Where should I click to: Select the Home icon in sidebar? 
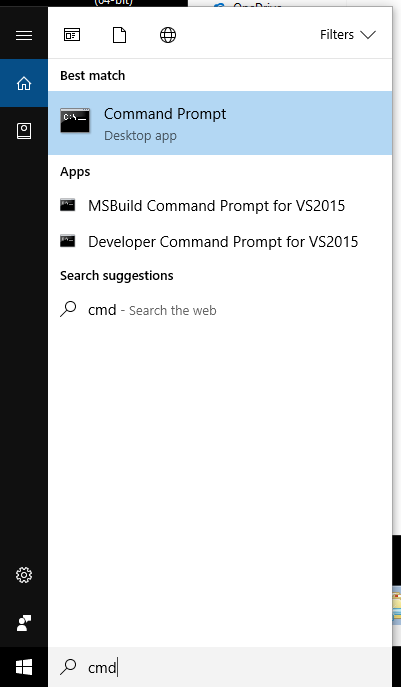24,83
